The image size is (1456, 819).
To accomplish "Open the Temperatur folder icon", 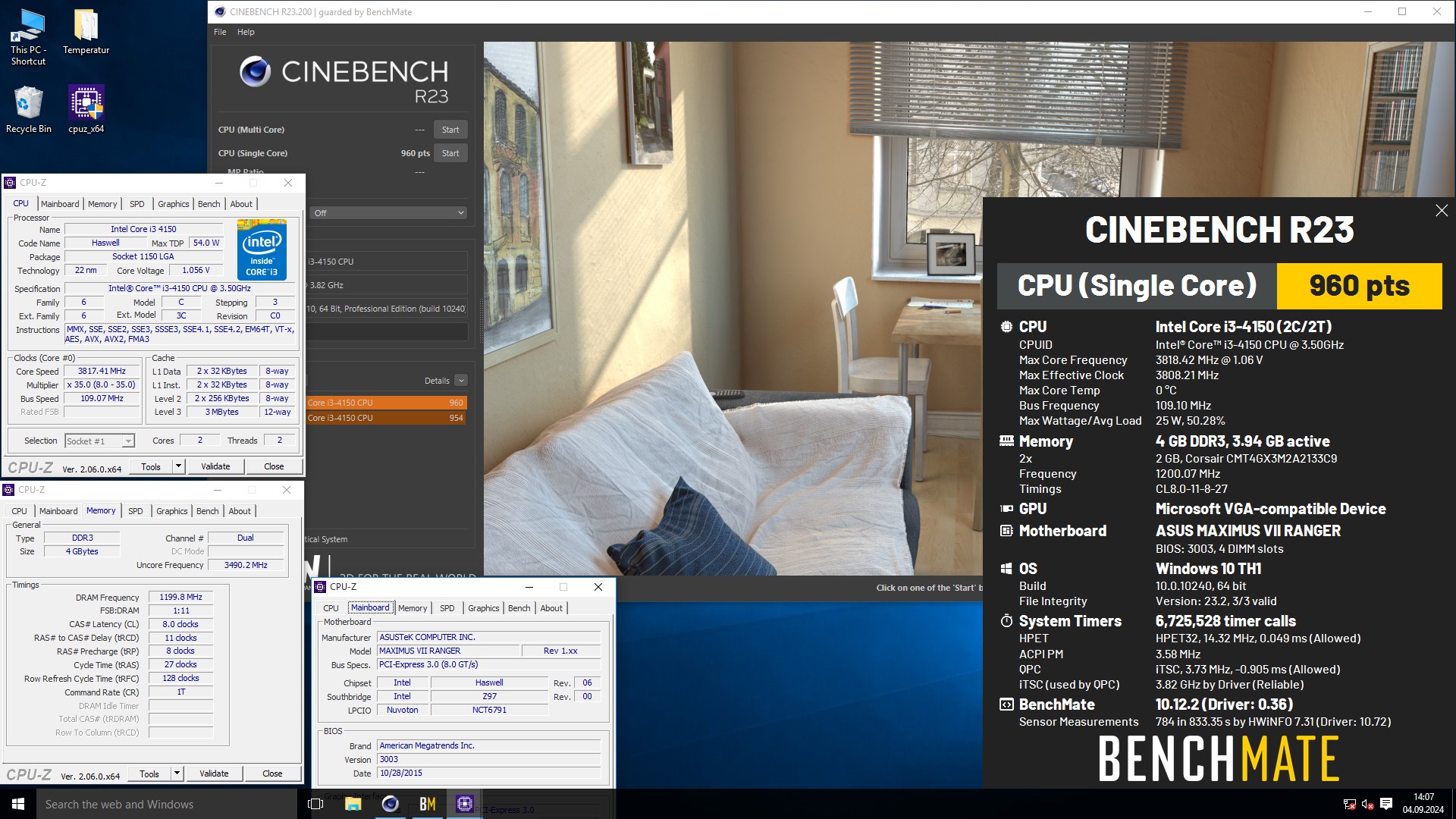I will tap(86, 32).
